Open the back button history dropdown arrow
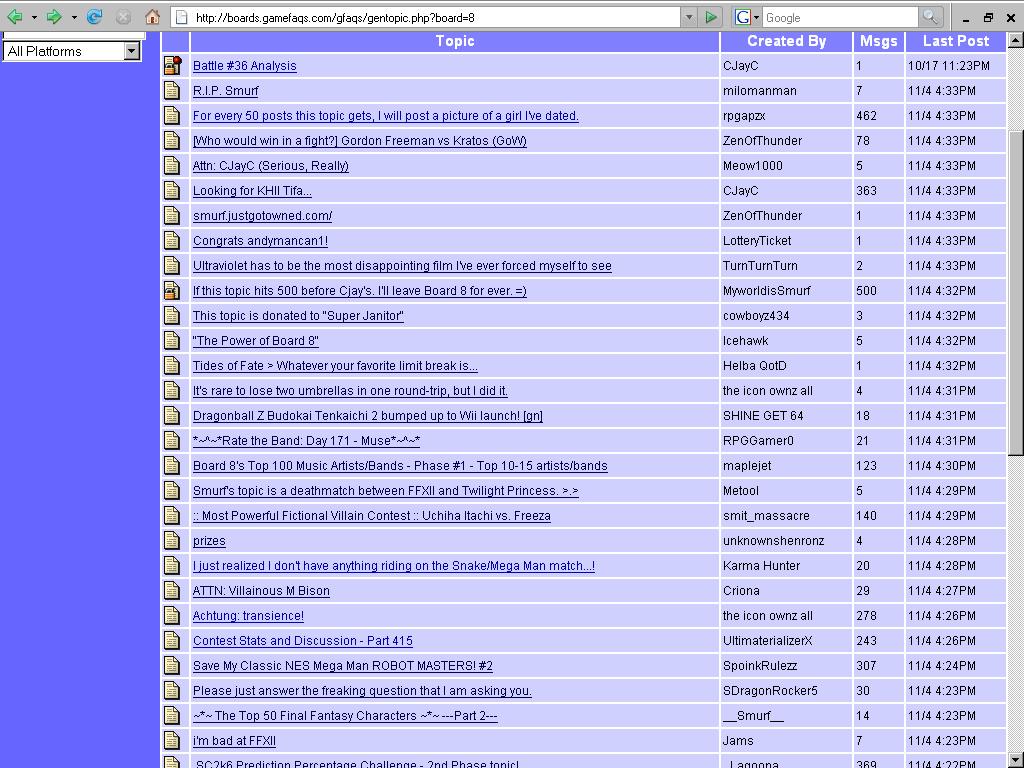The width and height of the screenshot is (1024, 768). point(34,17)
